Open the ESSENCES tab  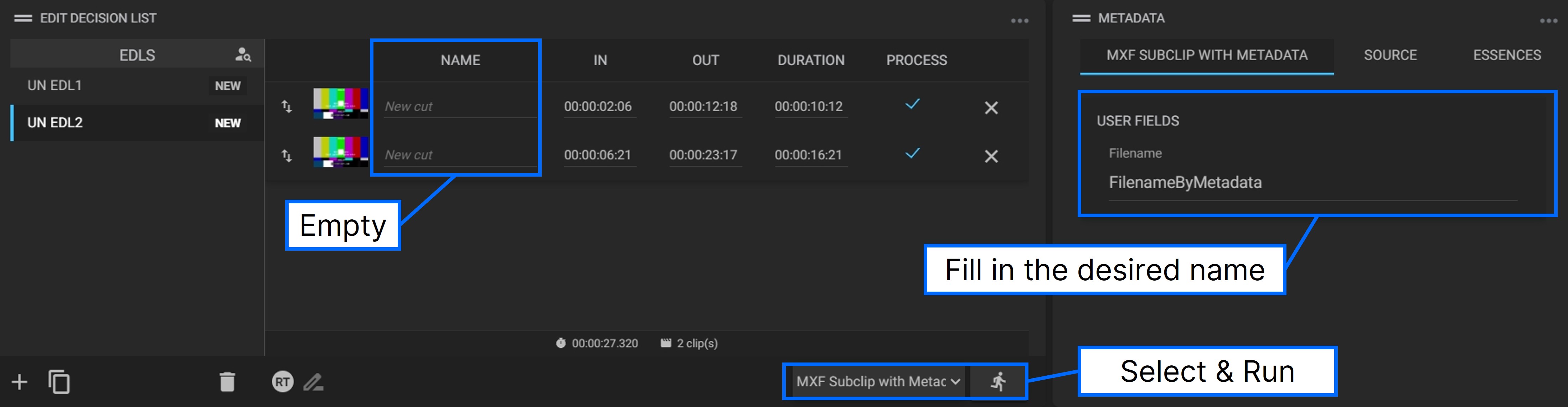1507,55
